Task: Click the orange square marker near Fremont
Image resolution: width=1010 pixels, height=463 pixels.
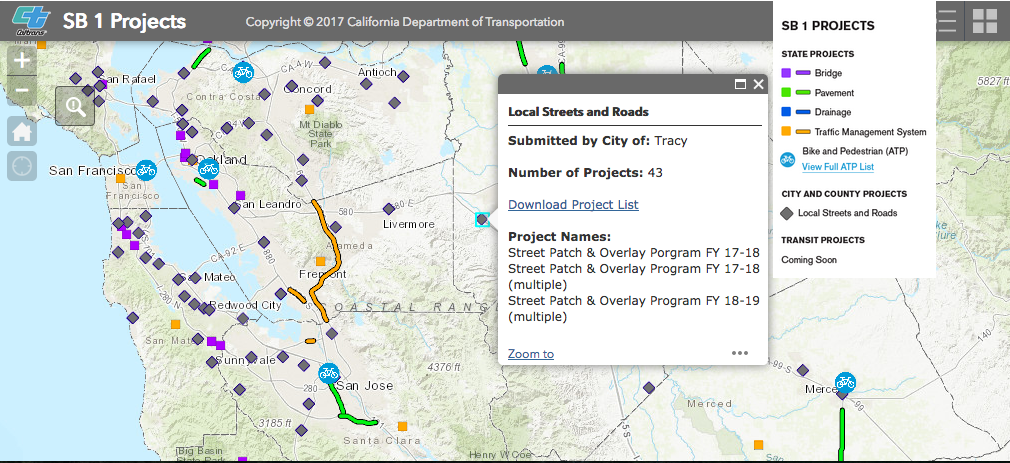Action: coord(320,261)
